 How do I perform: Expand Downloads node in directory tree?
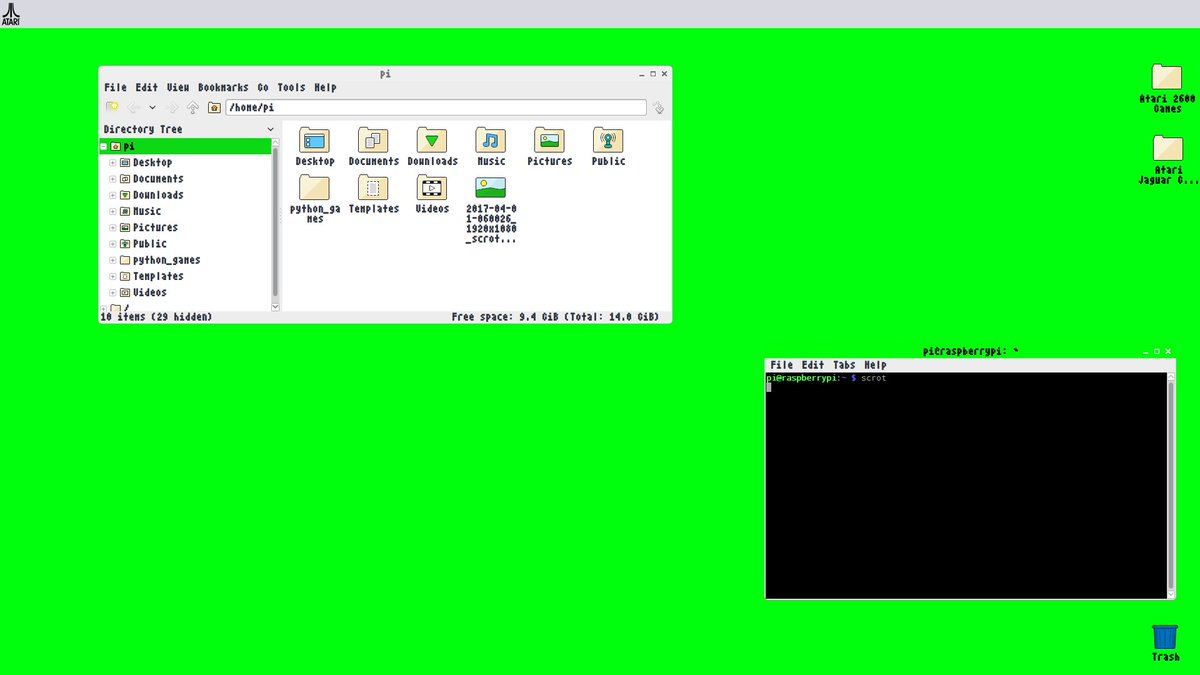113,195
